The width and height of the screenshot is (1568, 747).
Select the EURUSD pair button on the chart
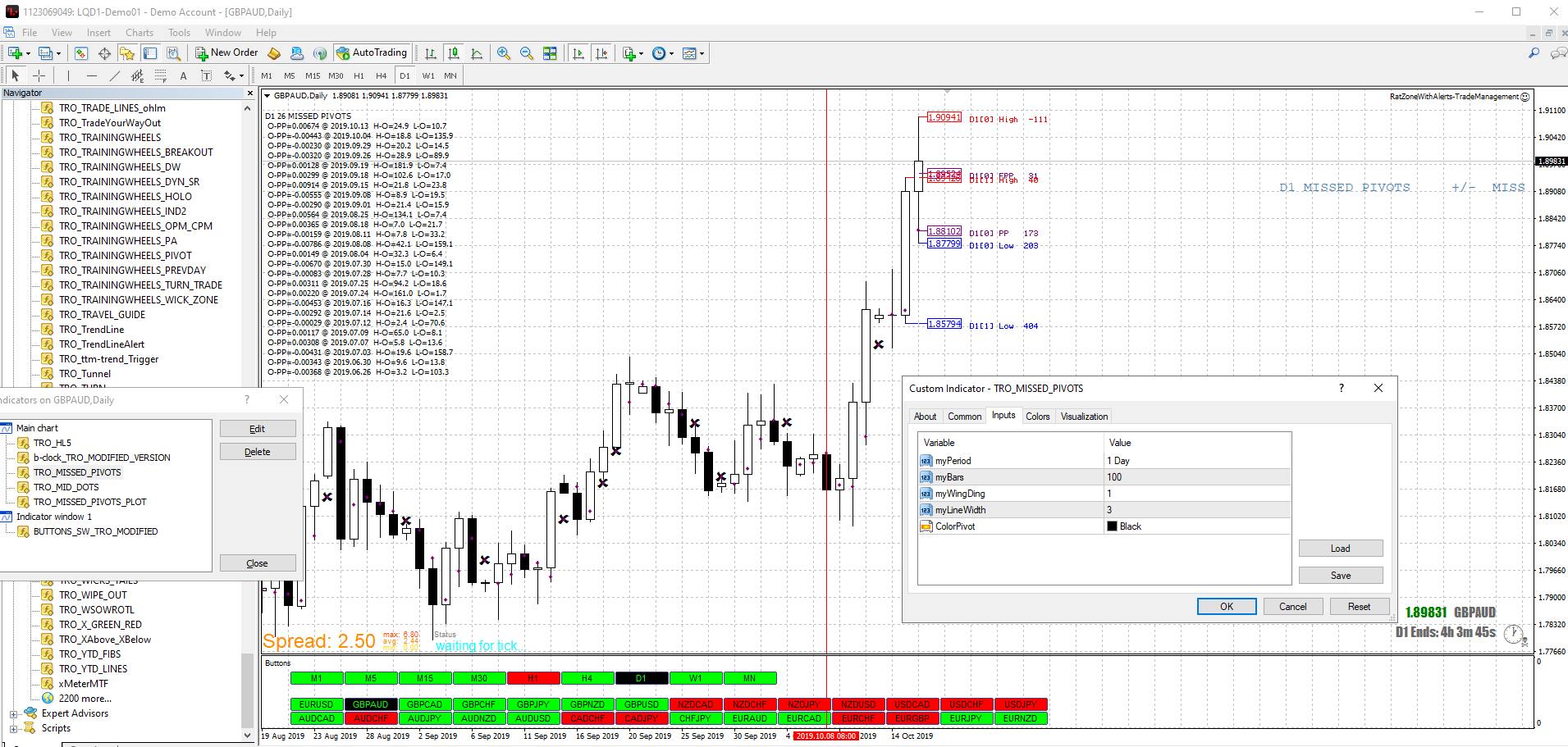(317, 704)
